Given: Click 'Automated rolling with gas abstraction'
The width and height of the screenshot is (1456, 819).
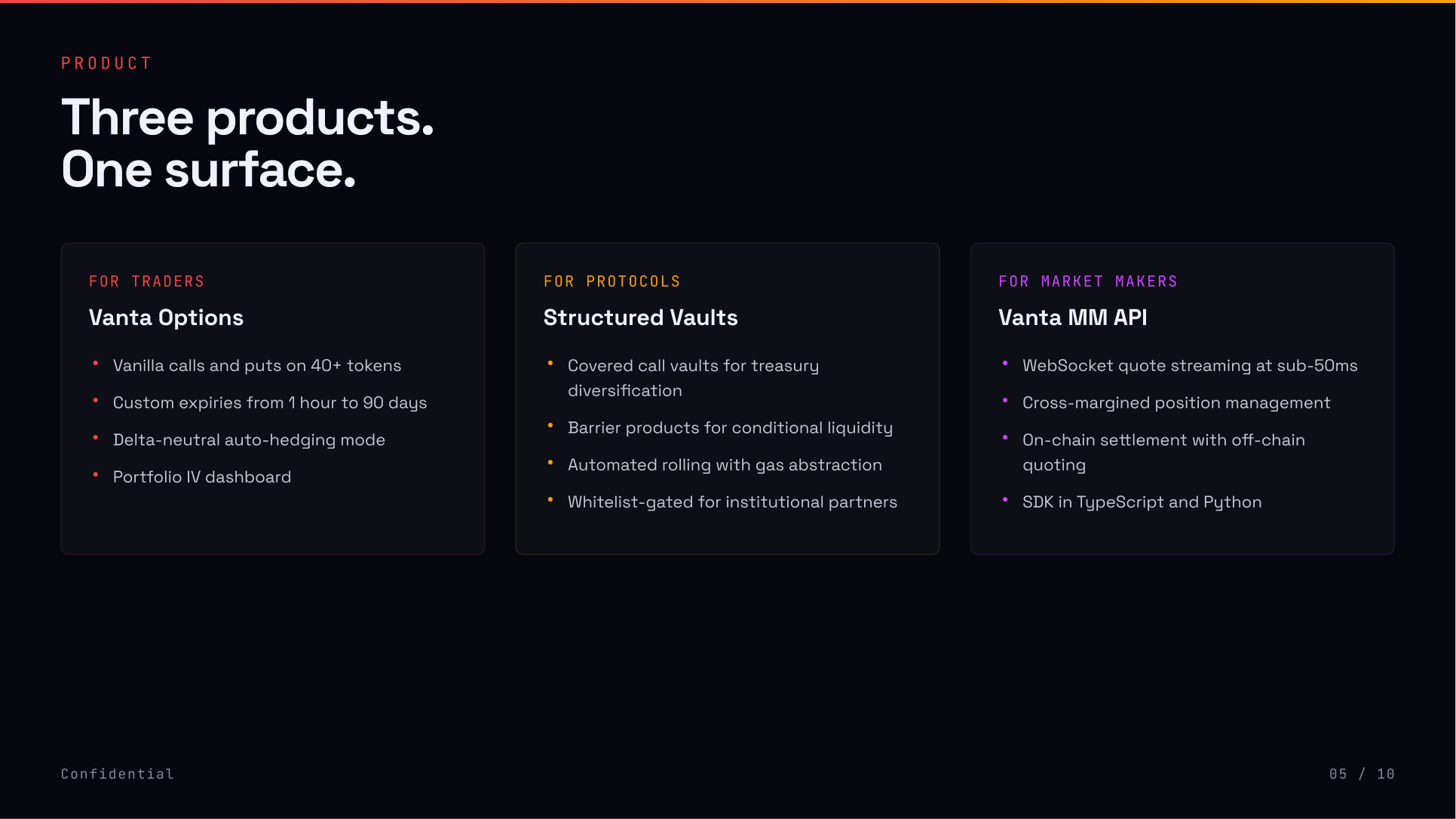Looking at the screenshot, I should [724, 465].
